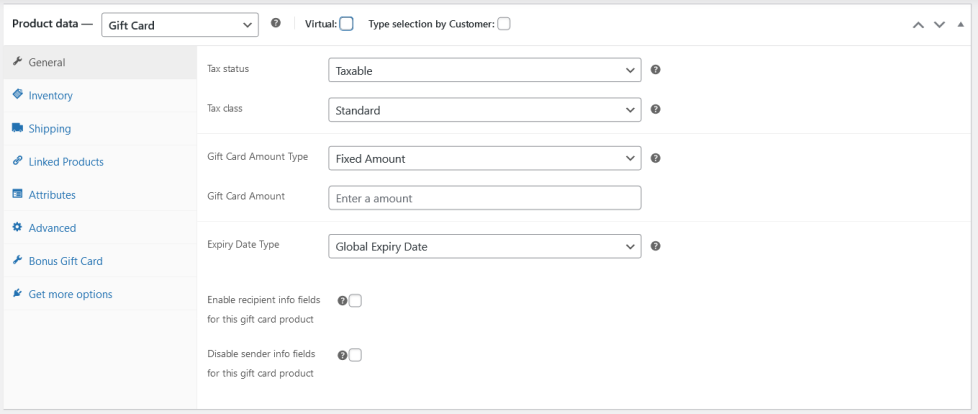Open the Tax status dropdown
This screenshot has height=414, width=978.
[484, 71]
